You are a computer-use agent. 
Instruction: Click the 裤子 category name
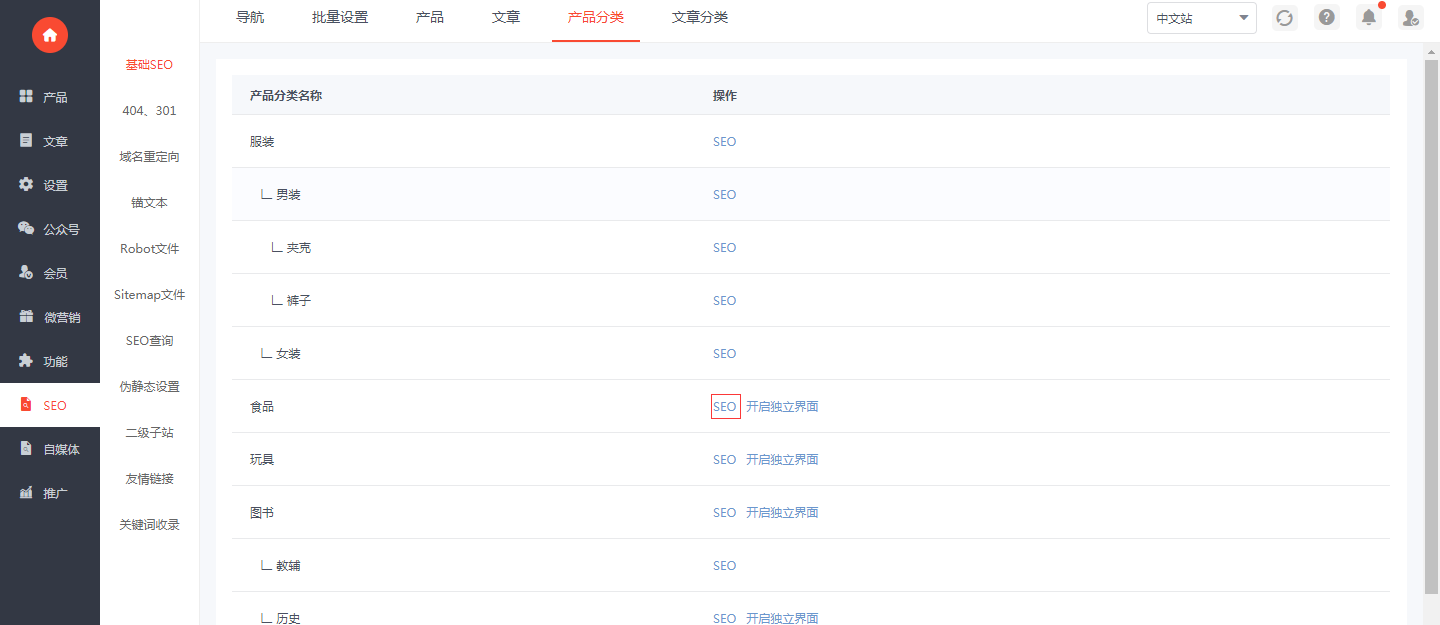coord(298,301)
